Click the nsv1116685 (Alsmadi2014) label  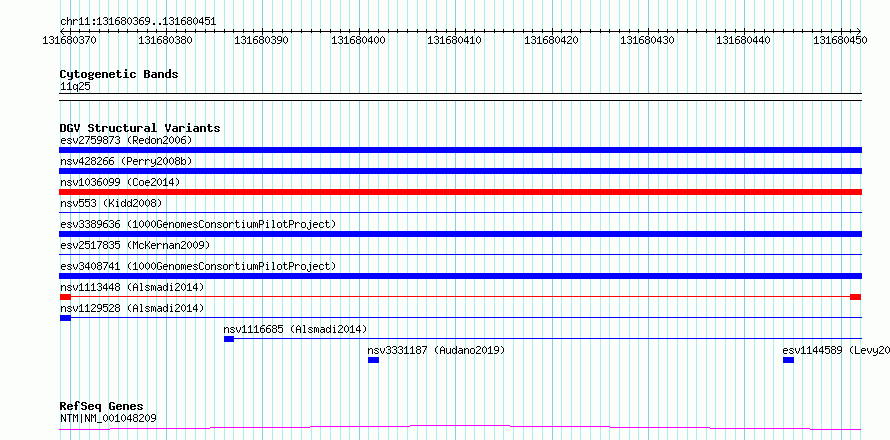[295, 329]
